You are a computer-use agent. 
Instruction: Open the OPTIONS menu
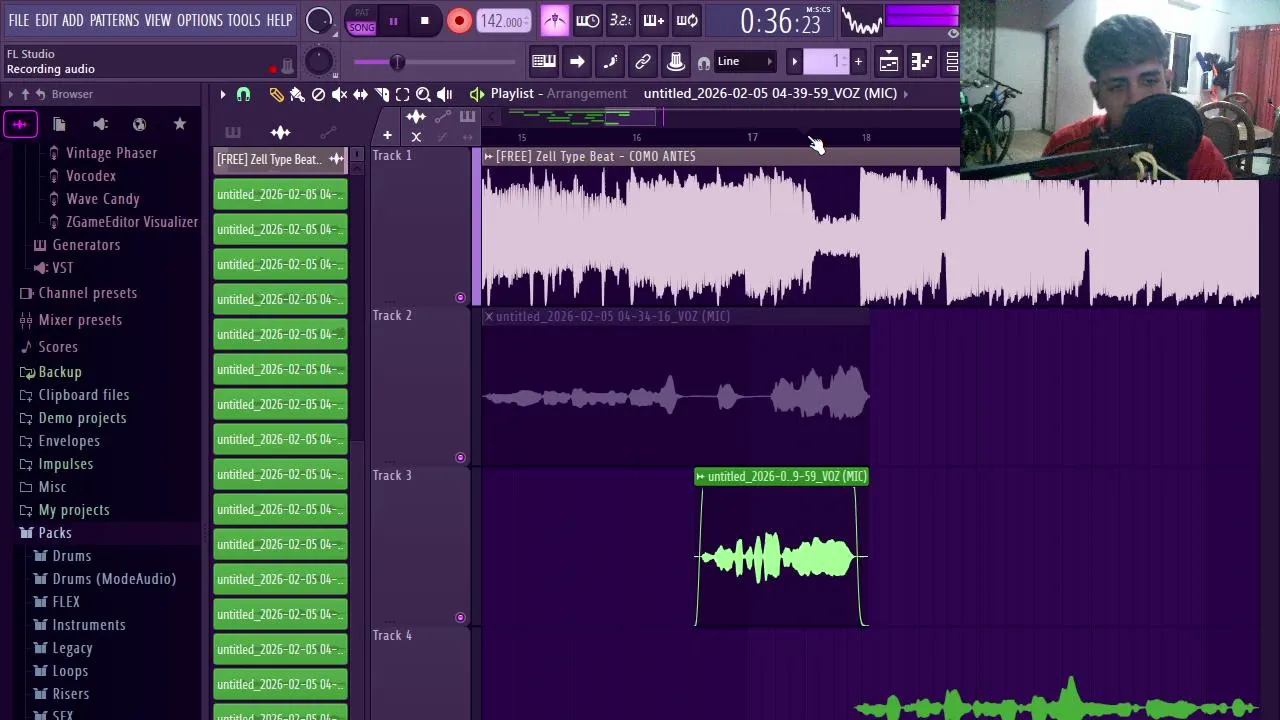[x=200, y=20]
